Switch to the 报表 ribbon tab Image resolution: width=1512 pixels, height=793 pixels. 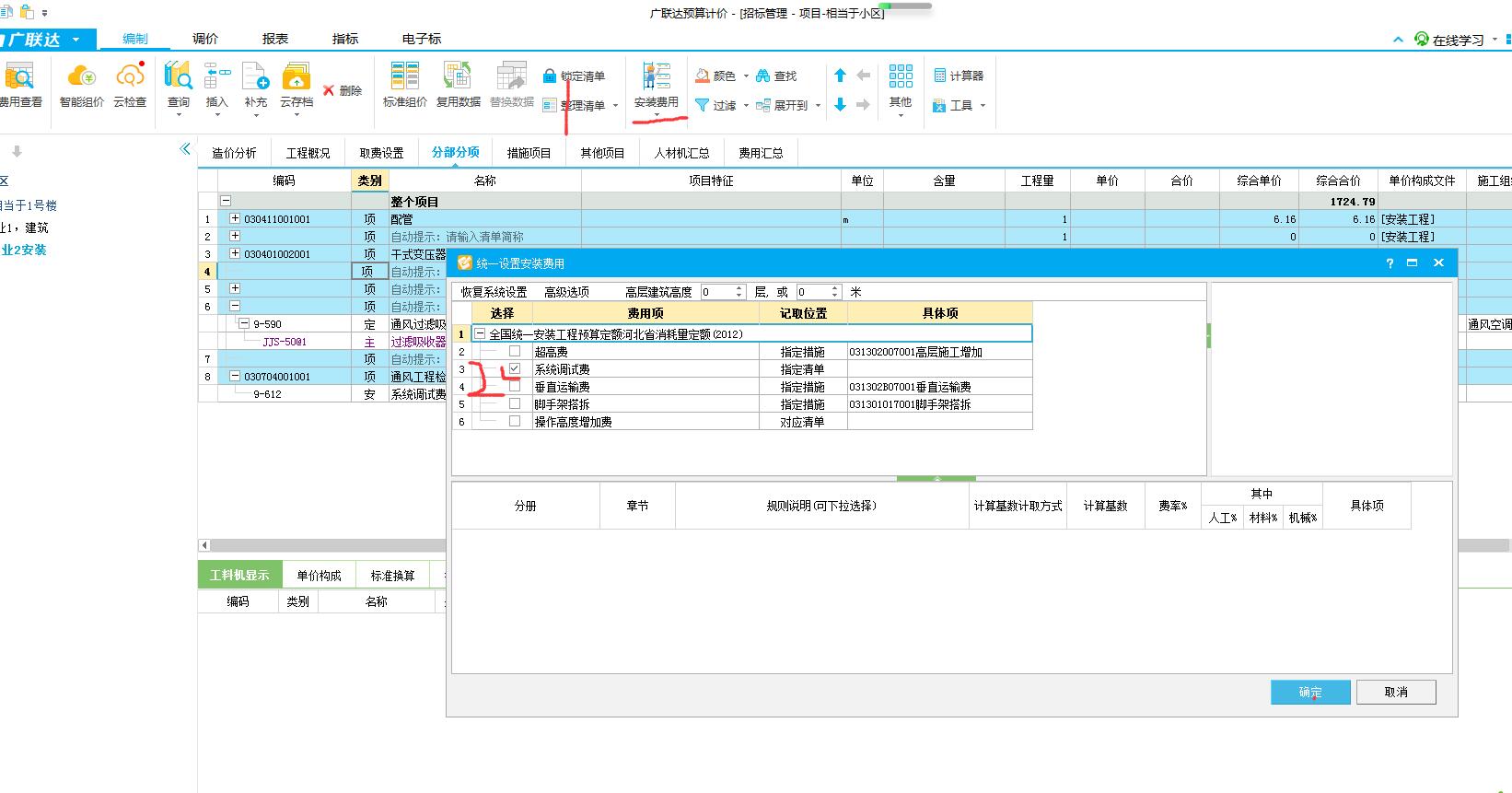[275, 39]
